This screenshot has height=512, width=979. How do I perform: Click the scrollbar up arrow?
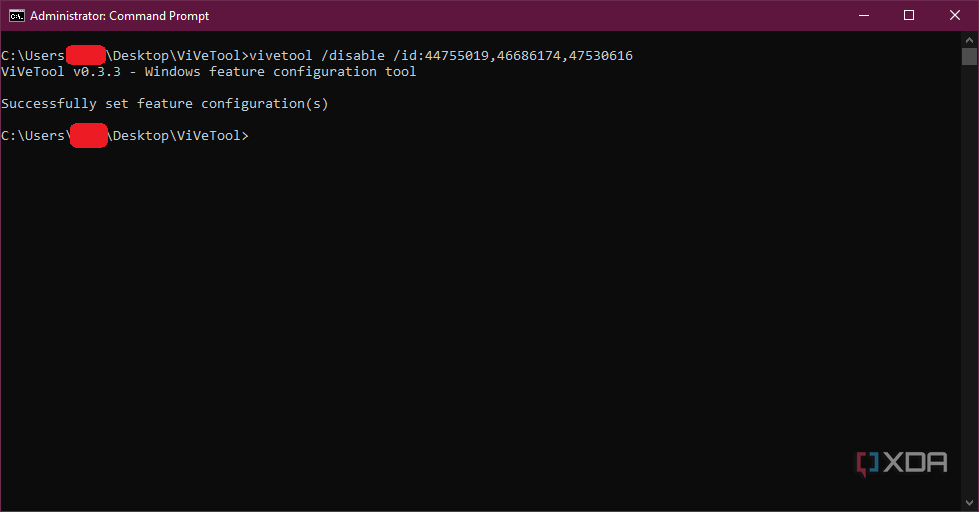tap(969, 39)
